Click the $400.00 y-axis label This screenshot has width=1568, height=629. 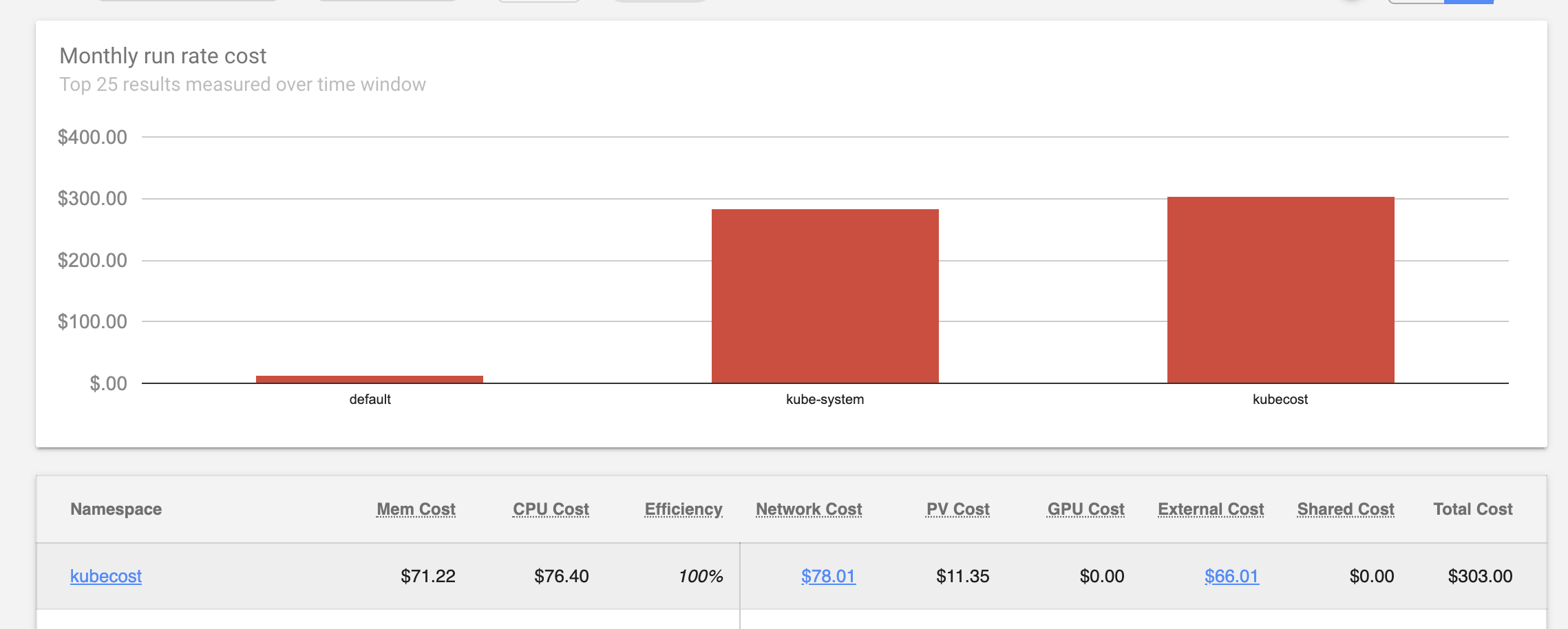[92, 137]
